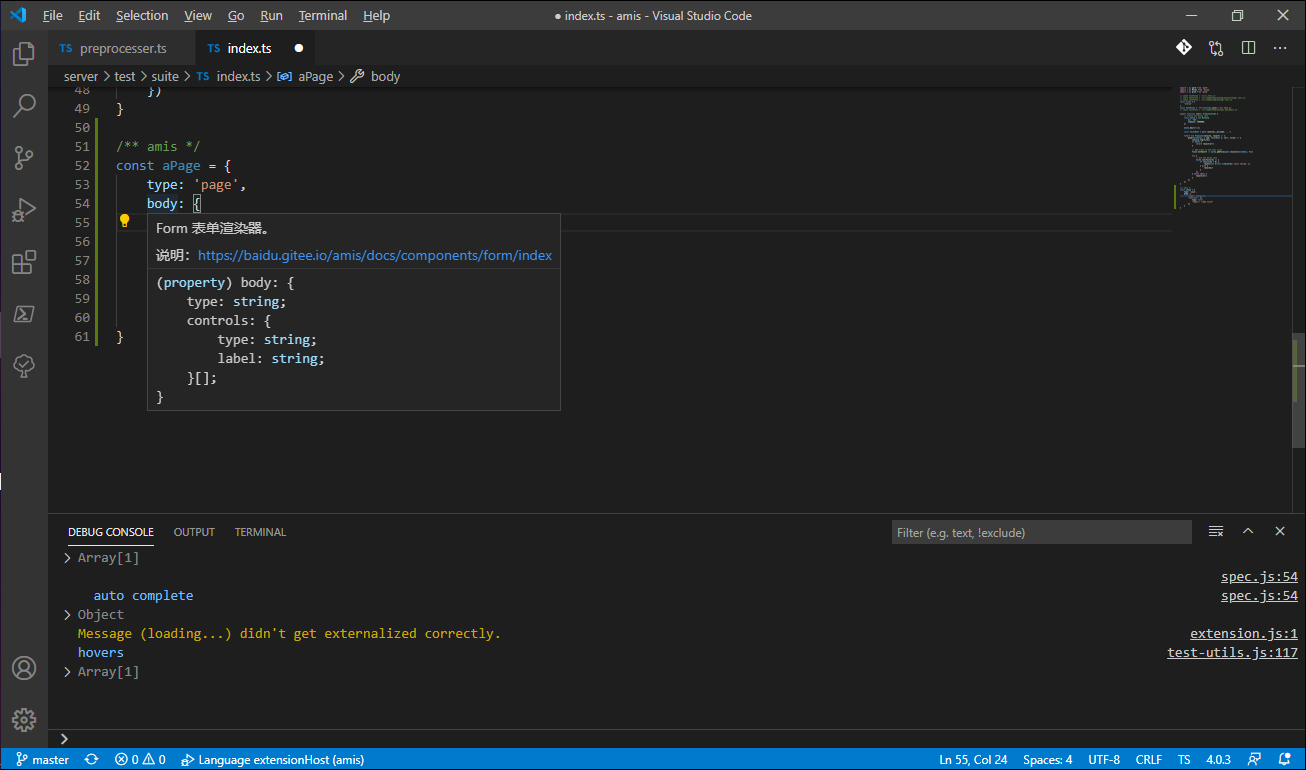This screenshot has width=1306, height=770.
Task: Click the unsaved dot on index.ts tab
Action: point(298,48)
